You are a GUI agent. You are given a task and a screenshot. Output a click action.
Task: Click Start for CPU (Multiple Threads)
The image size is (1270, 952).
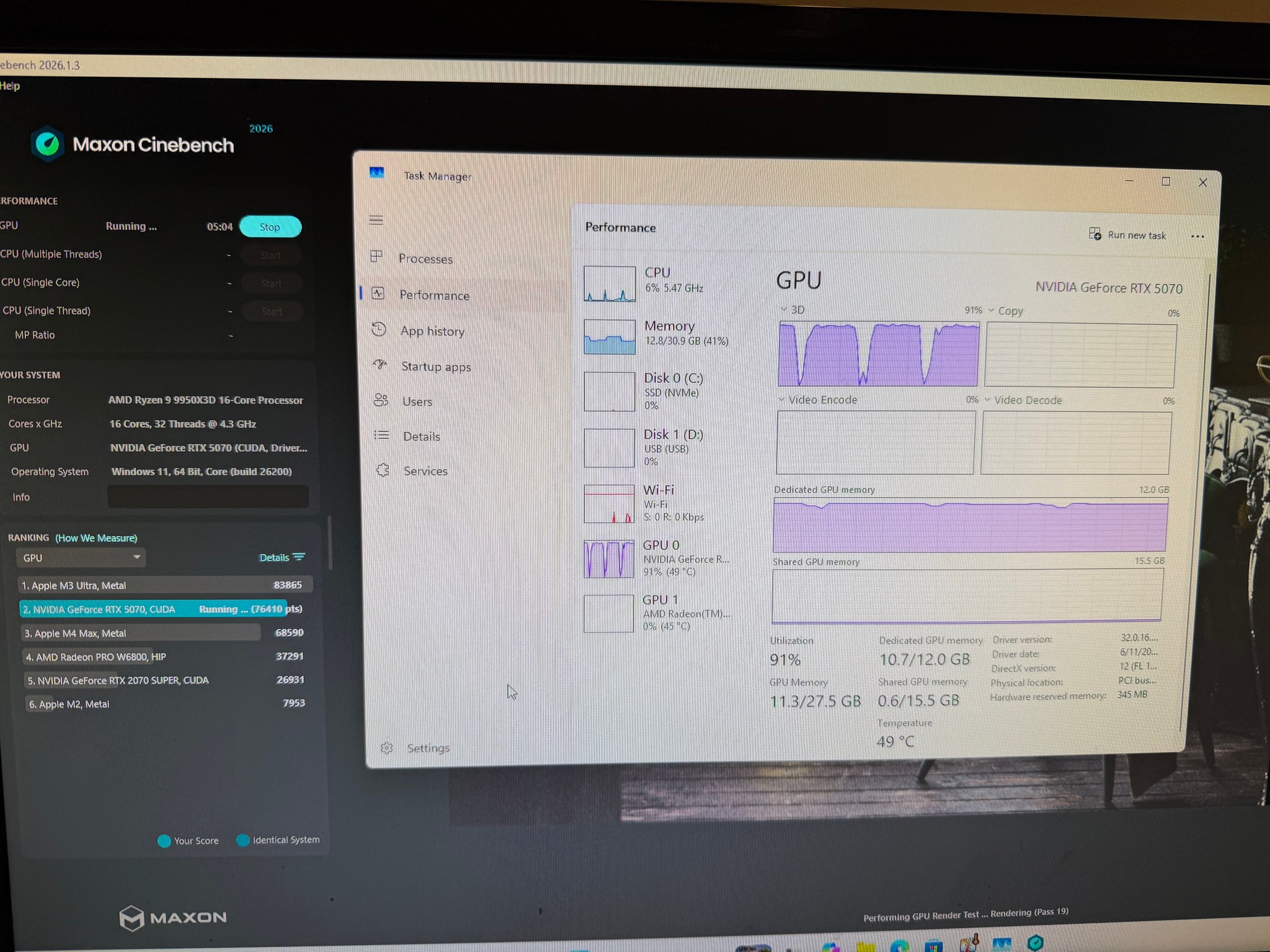click(271, 255)
